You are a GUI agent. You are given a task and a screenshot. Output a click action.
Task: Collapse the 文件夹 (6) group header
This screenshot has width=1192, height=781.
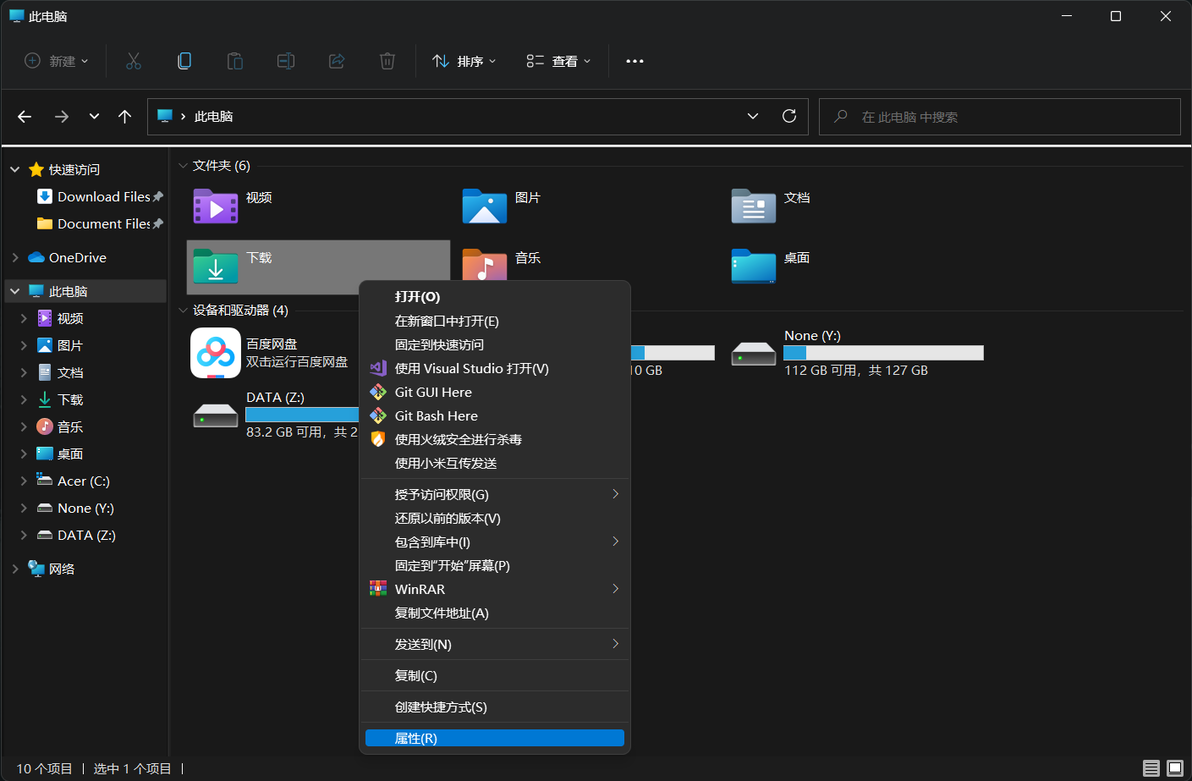[x=182, y=166]
